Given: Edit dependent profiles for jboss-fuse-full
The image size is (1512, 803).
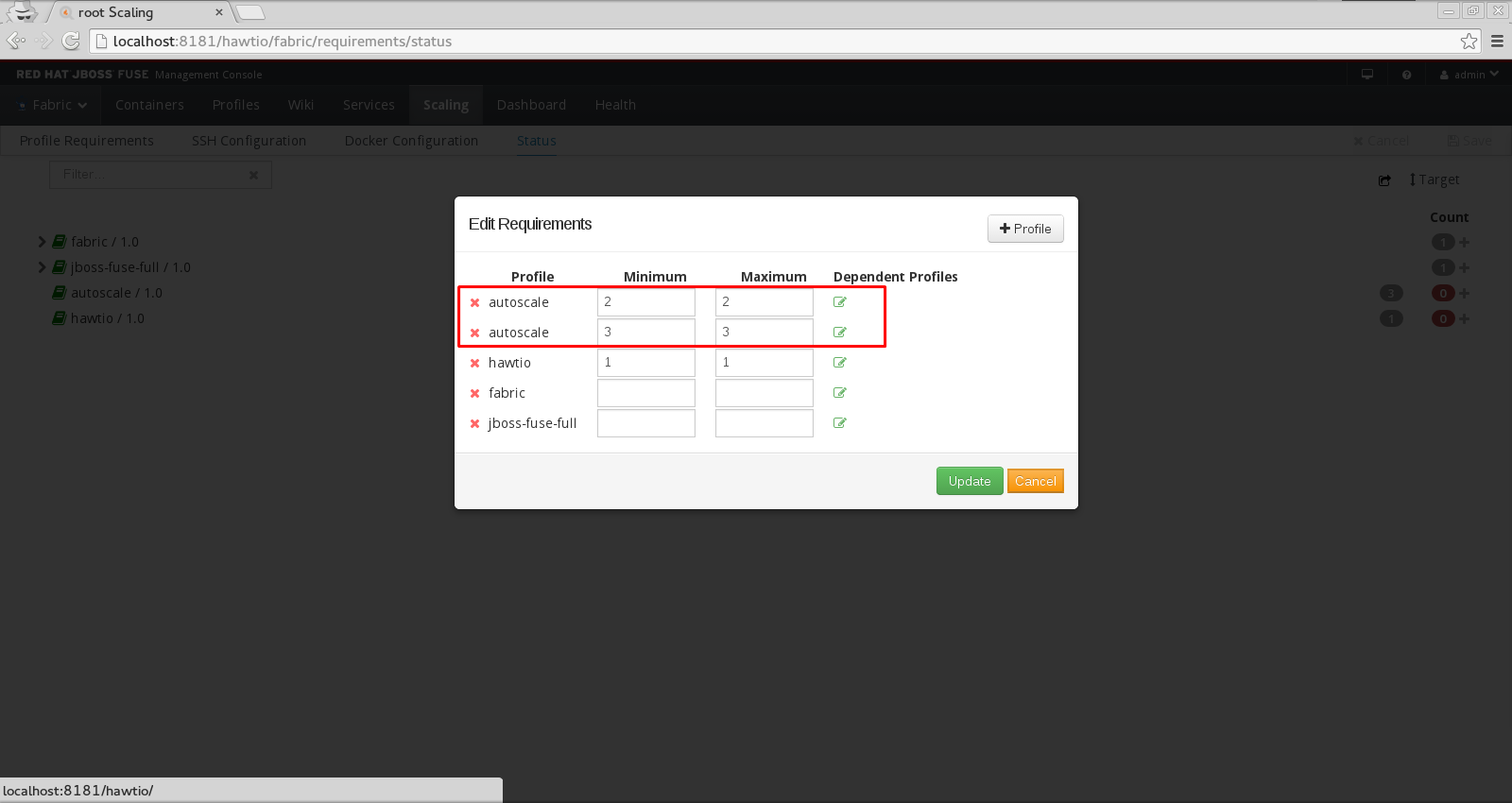Looking at the screenshot, I should point(840,423).
